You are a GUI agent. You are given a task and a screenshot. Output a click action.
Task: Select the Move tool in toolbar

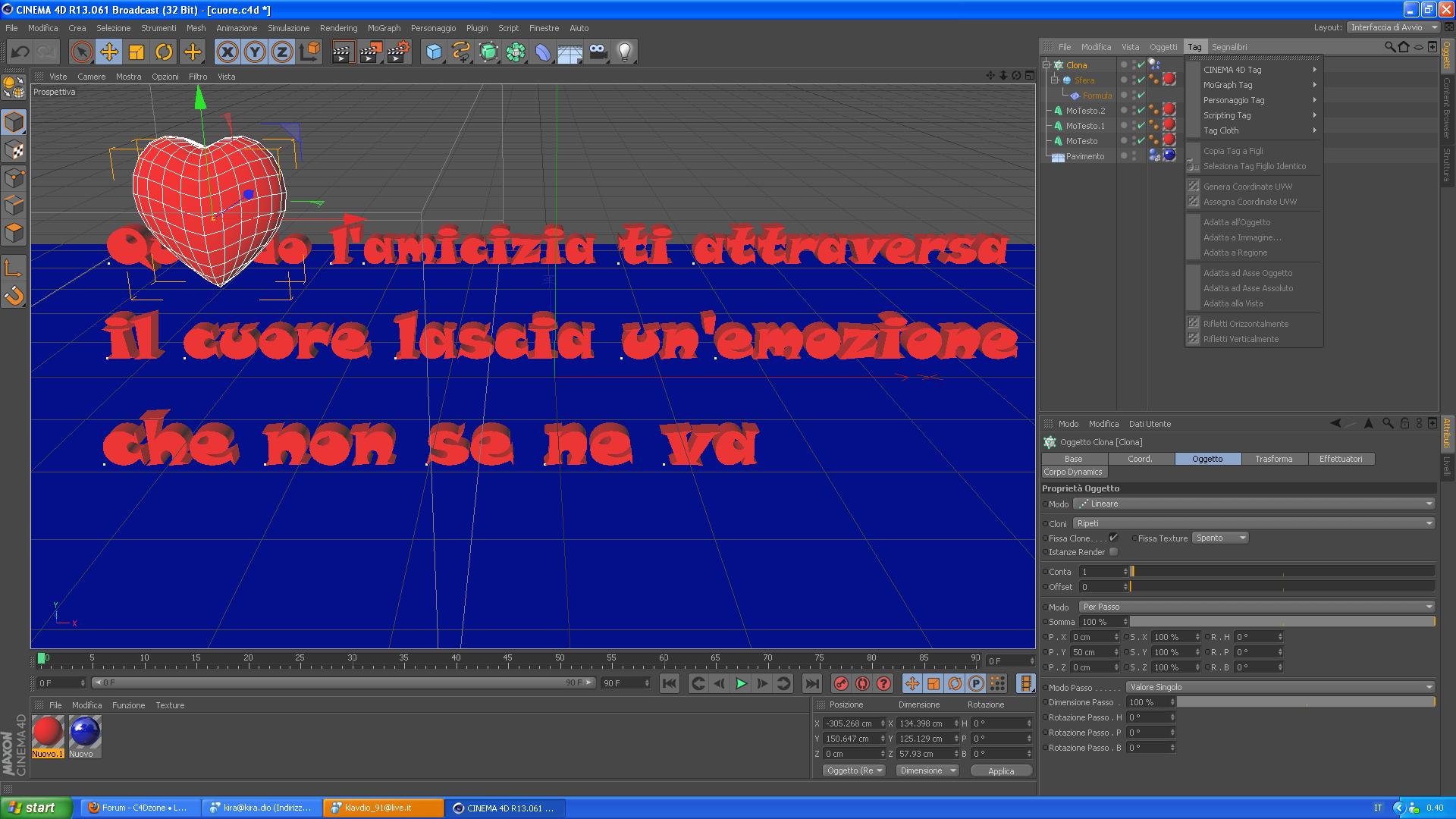click(x=108, y=52)
